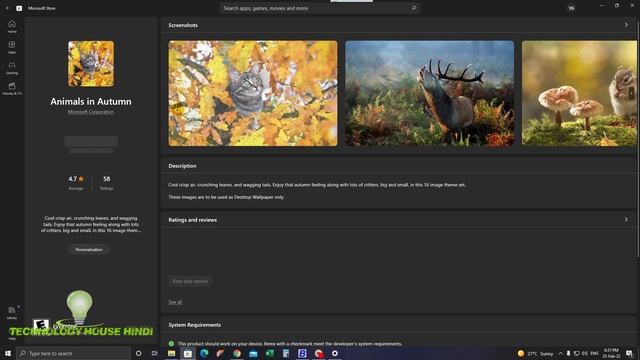640x360 pixels.
Task: Show hidden system tray icons
Action: click(560, 353)
